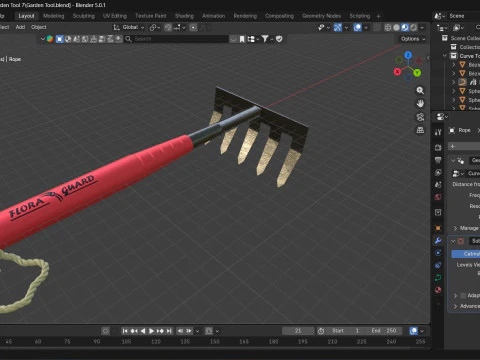Click the current frame field showing 21
This screenshot has width=480, height=360.
[298, 331]
